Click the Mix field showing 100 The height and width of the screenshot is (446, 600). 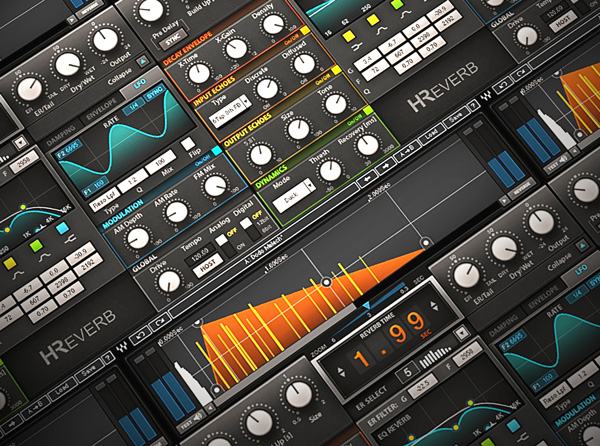161,161
